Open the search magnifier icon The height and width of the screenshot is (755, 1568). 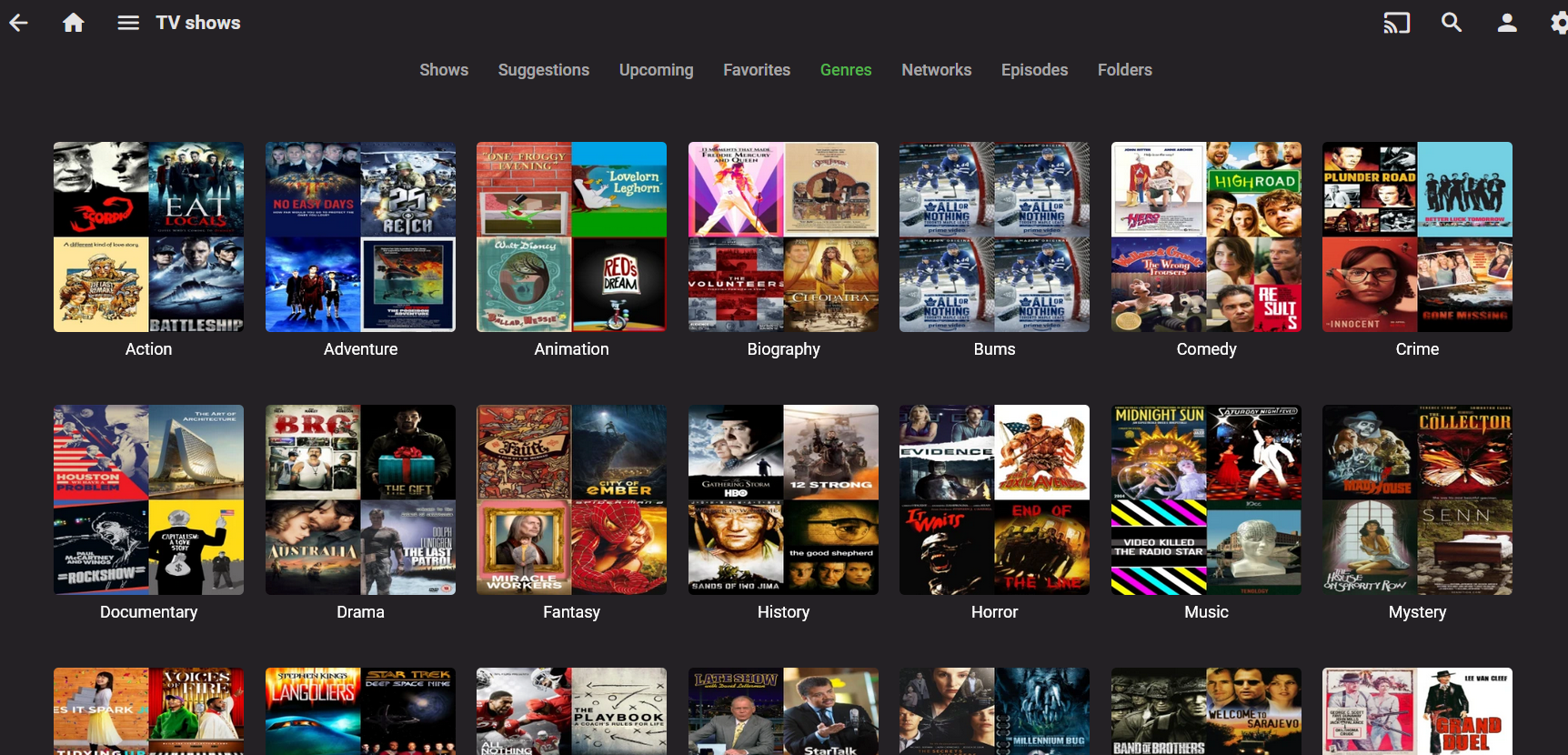coord(1452,23)
